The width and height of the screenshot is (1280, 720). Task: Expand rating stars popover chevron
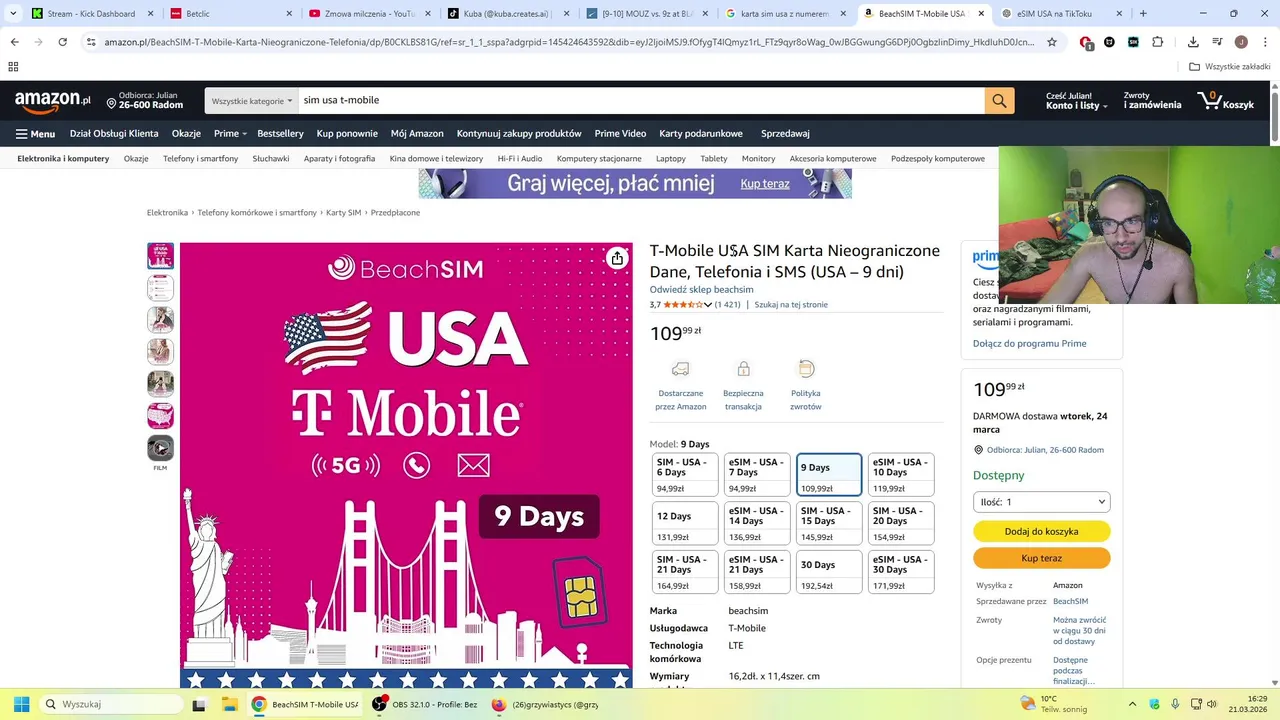[x=708, y=305]
